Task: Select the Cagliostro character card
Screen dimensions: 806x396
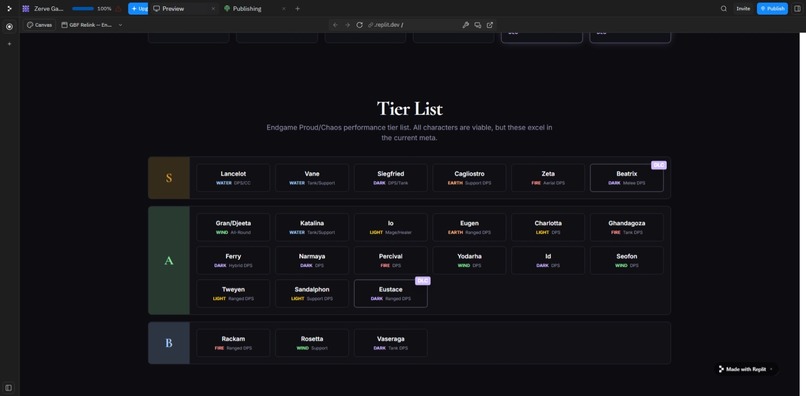Action: pos(469,178)
